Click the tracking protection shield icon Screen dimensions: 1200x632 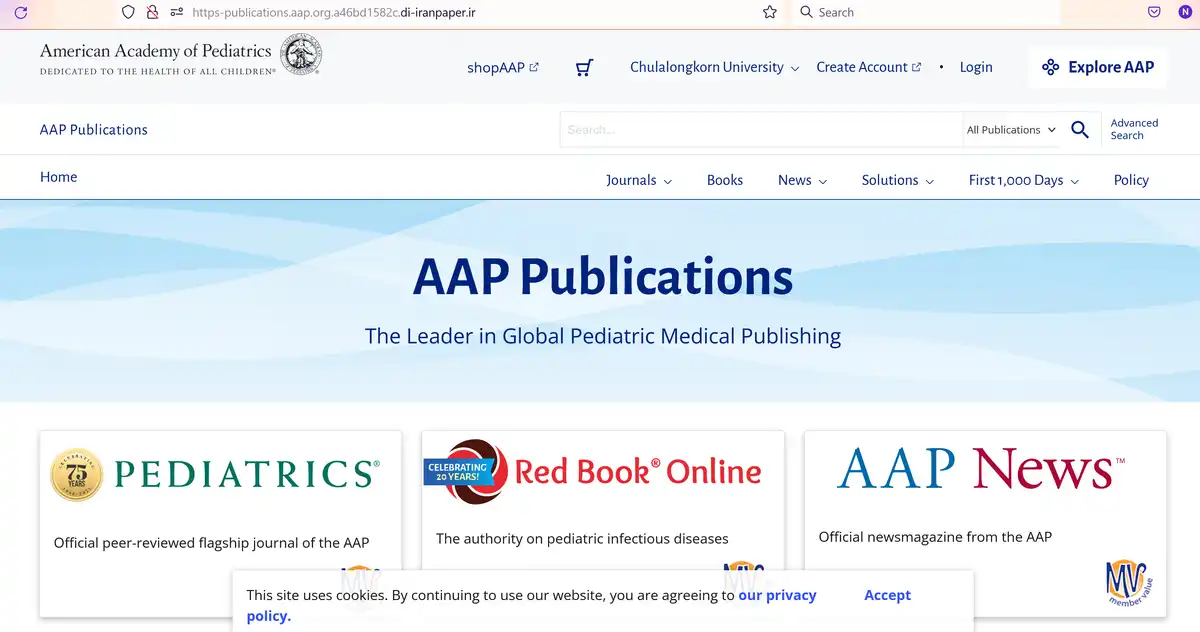[x=128, y=12]
